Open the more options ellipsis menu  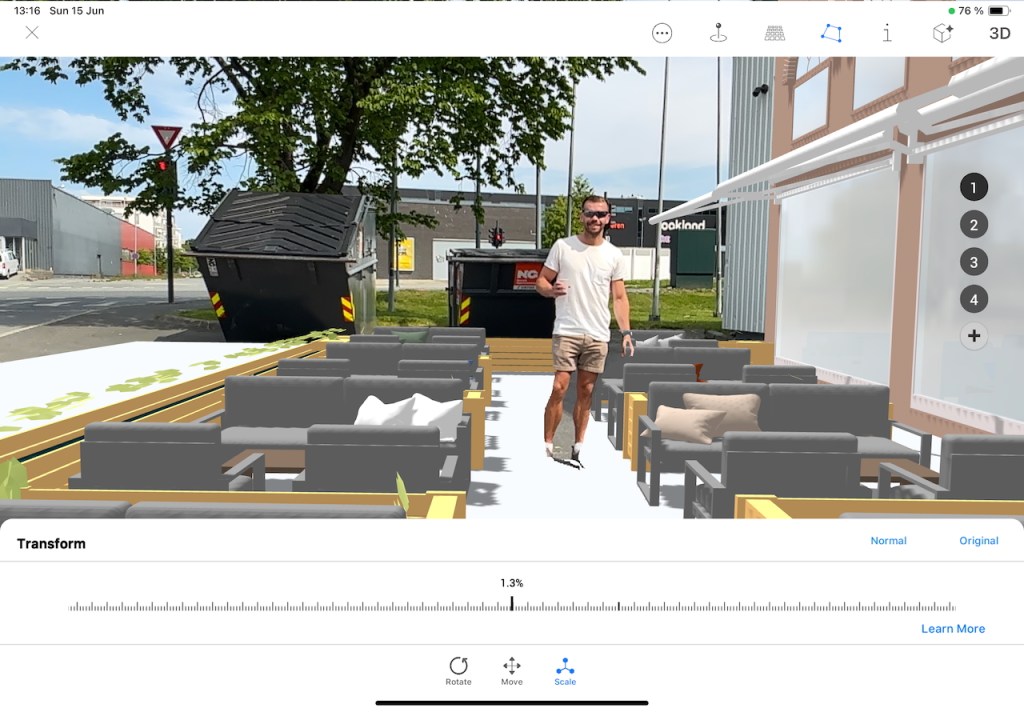[x=662, y=33]
